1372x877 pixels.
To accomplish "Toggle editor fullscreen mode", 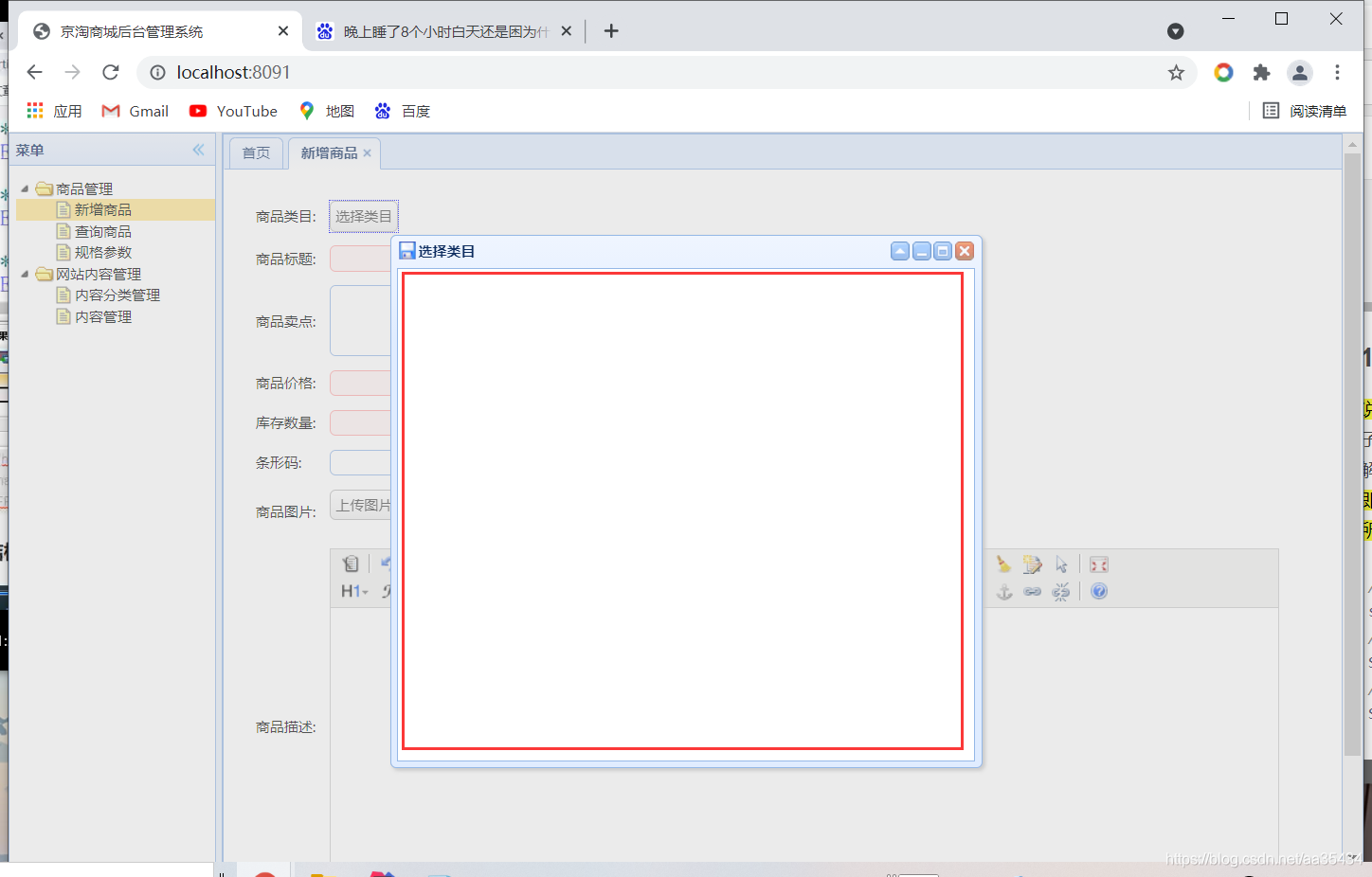I will 1099,564.
